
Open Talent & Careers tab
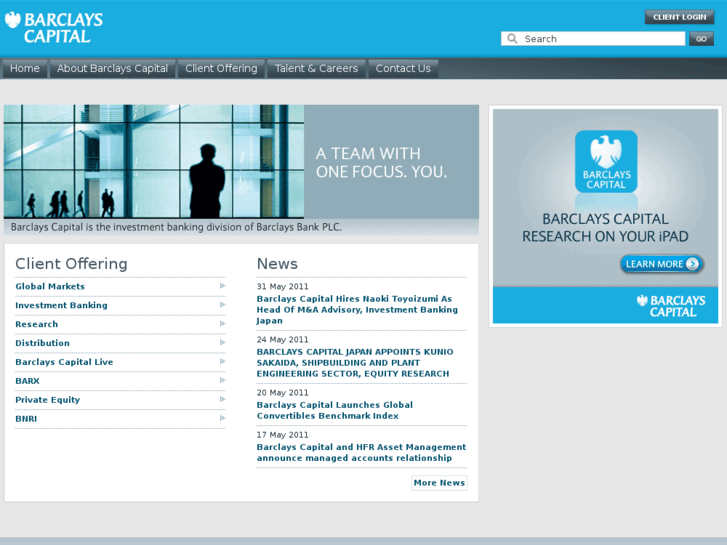[x=316, y=69]
